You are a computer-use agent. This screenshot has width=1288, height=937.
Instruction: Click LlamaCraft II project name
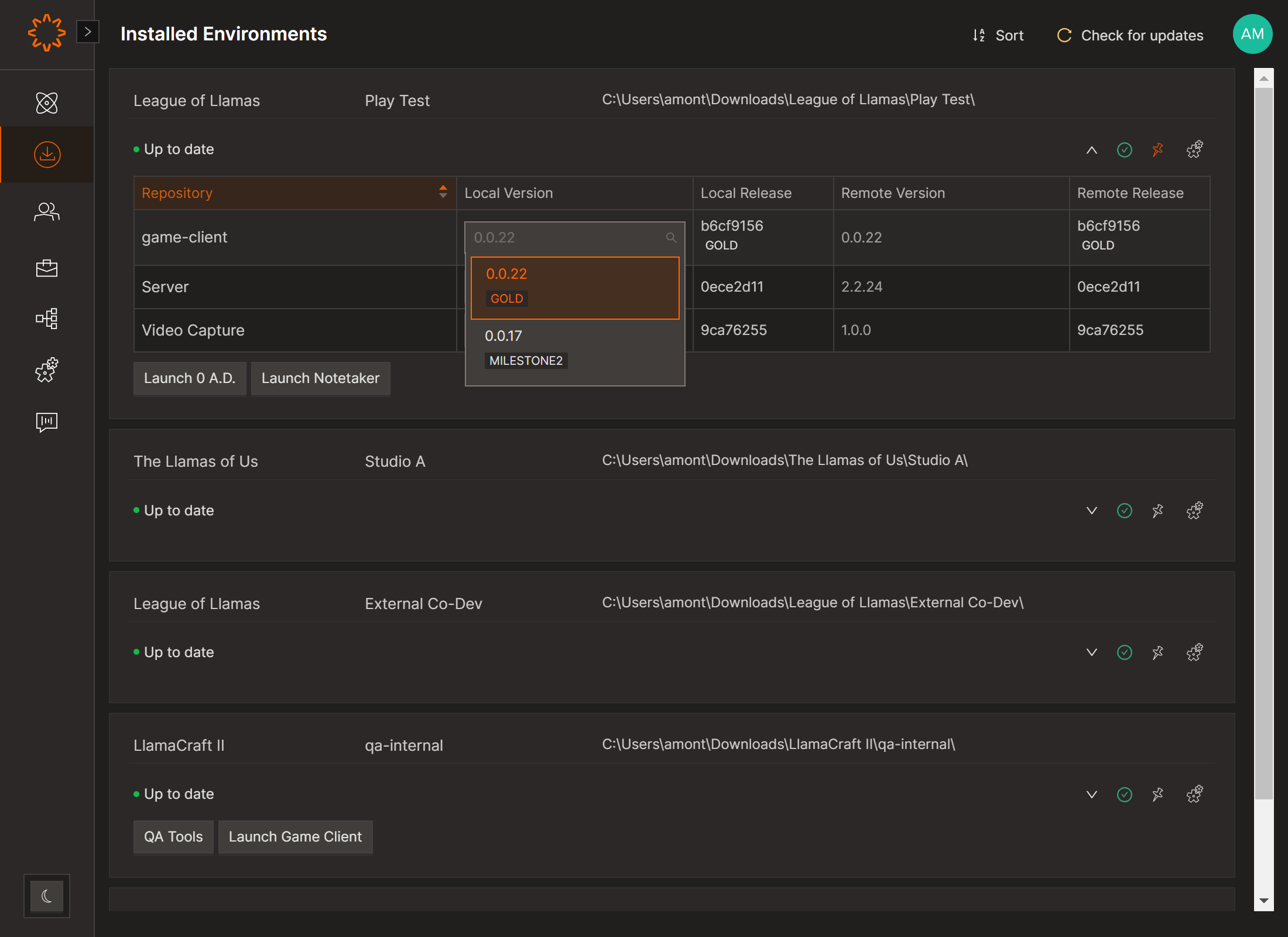coord(179,746)
